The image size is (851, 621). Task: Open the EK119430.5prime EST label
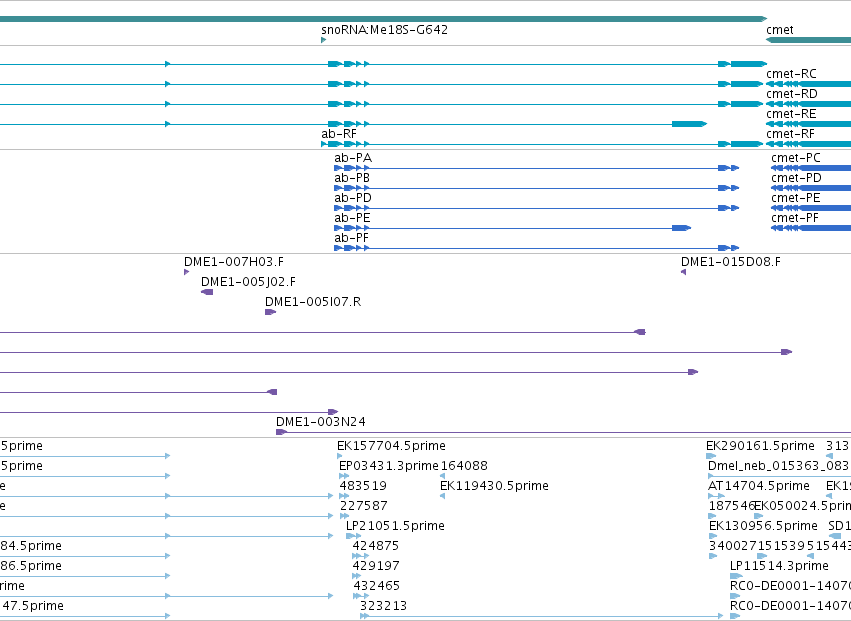click(494, 486)
